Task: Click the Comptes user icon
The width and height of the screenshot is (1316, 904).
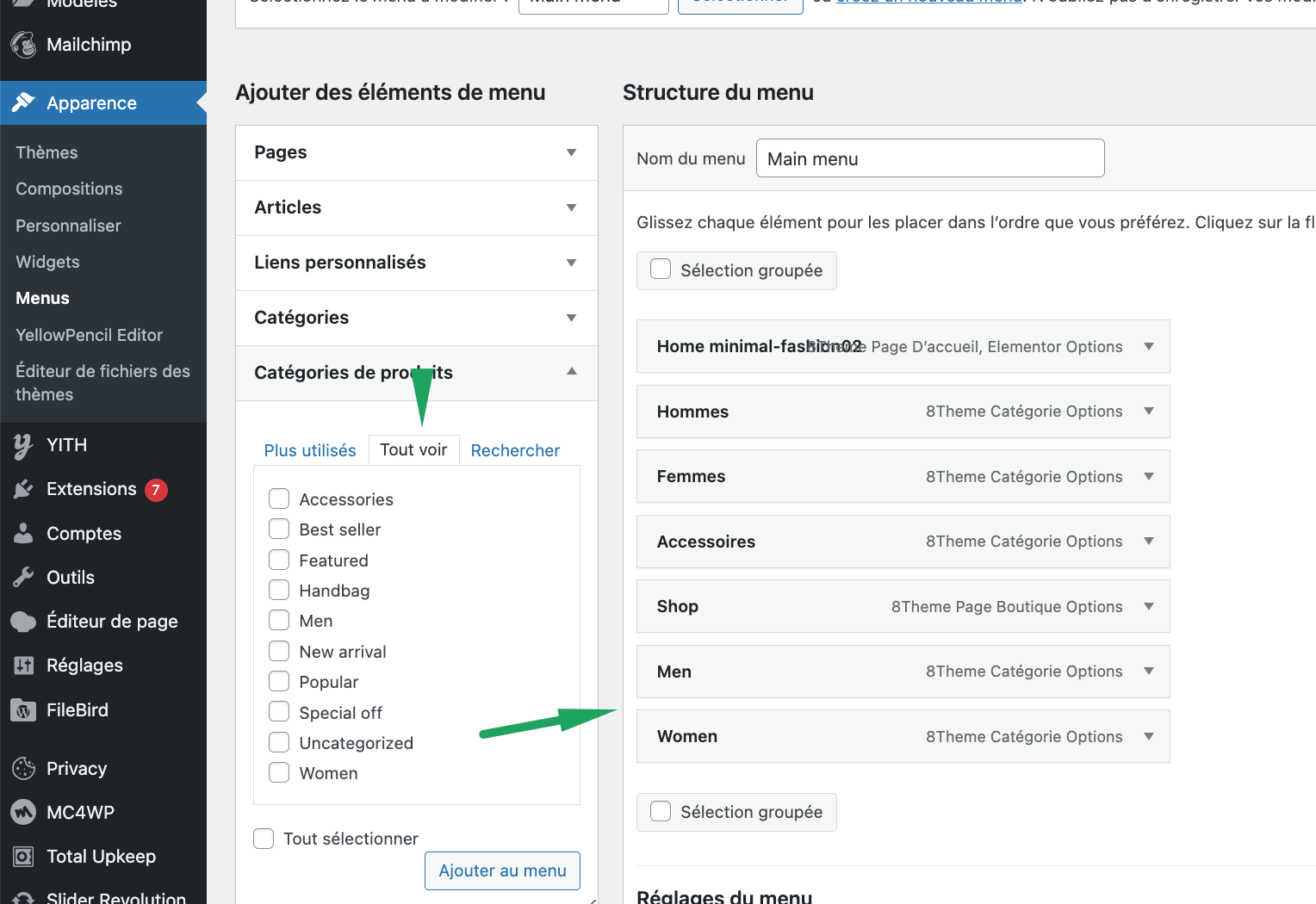Action: tap(23, 533)
